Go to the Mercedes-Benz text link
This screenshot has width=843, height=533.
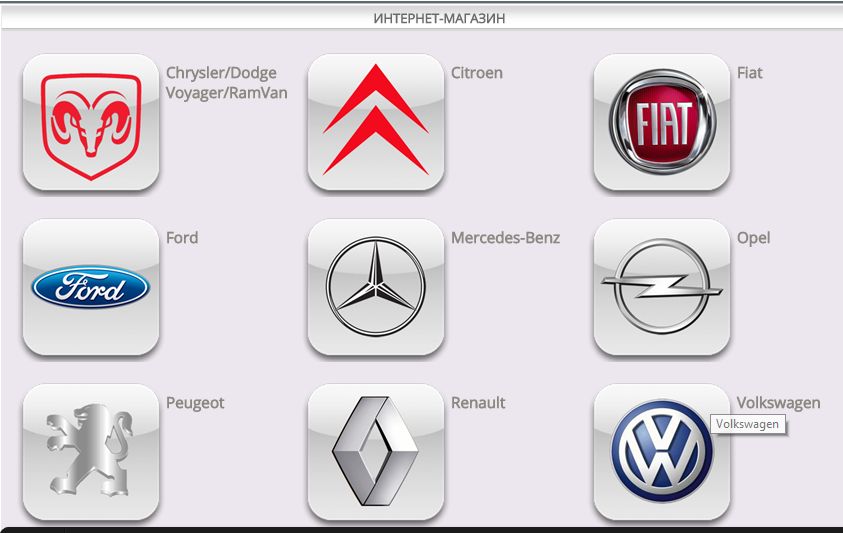(505, 238)
